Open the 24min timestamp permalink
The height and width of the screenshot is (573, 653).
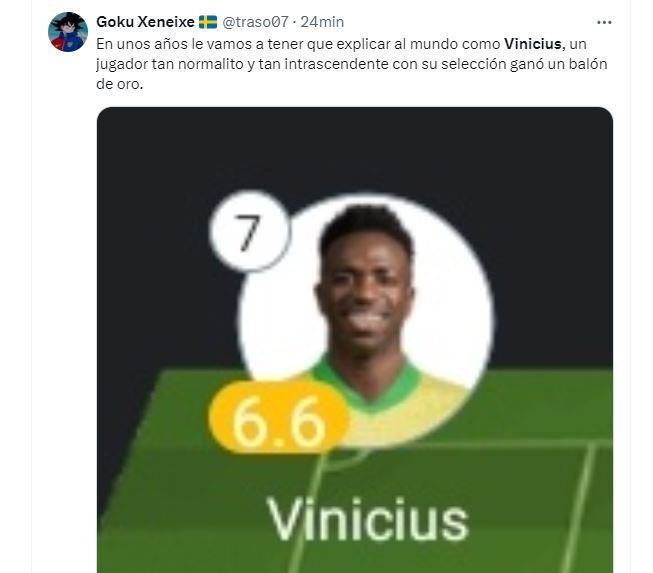click(322, 22)
